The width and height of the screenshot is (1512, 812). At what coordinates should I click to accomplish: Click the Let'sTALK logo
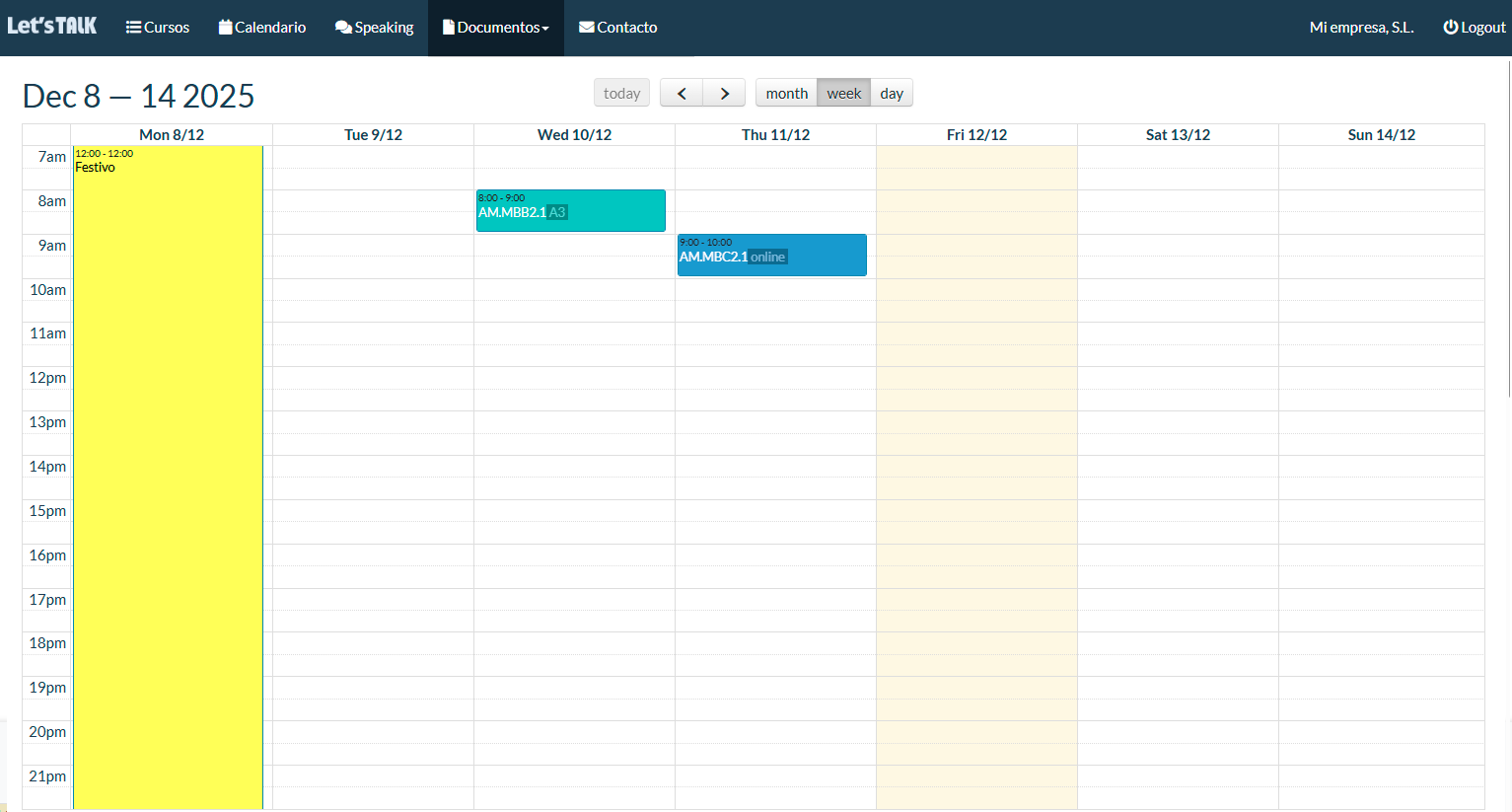point(52,26)
